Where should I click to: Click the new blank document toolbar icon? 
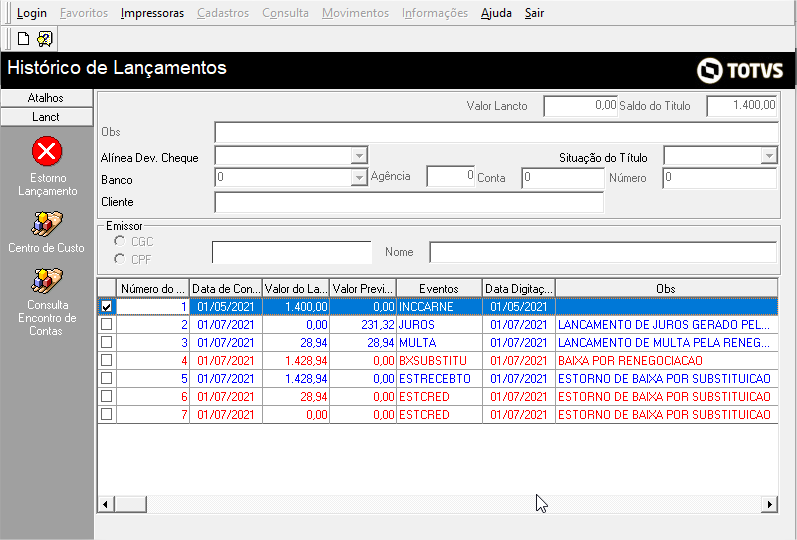tap(23, 39)
